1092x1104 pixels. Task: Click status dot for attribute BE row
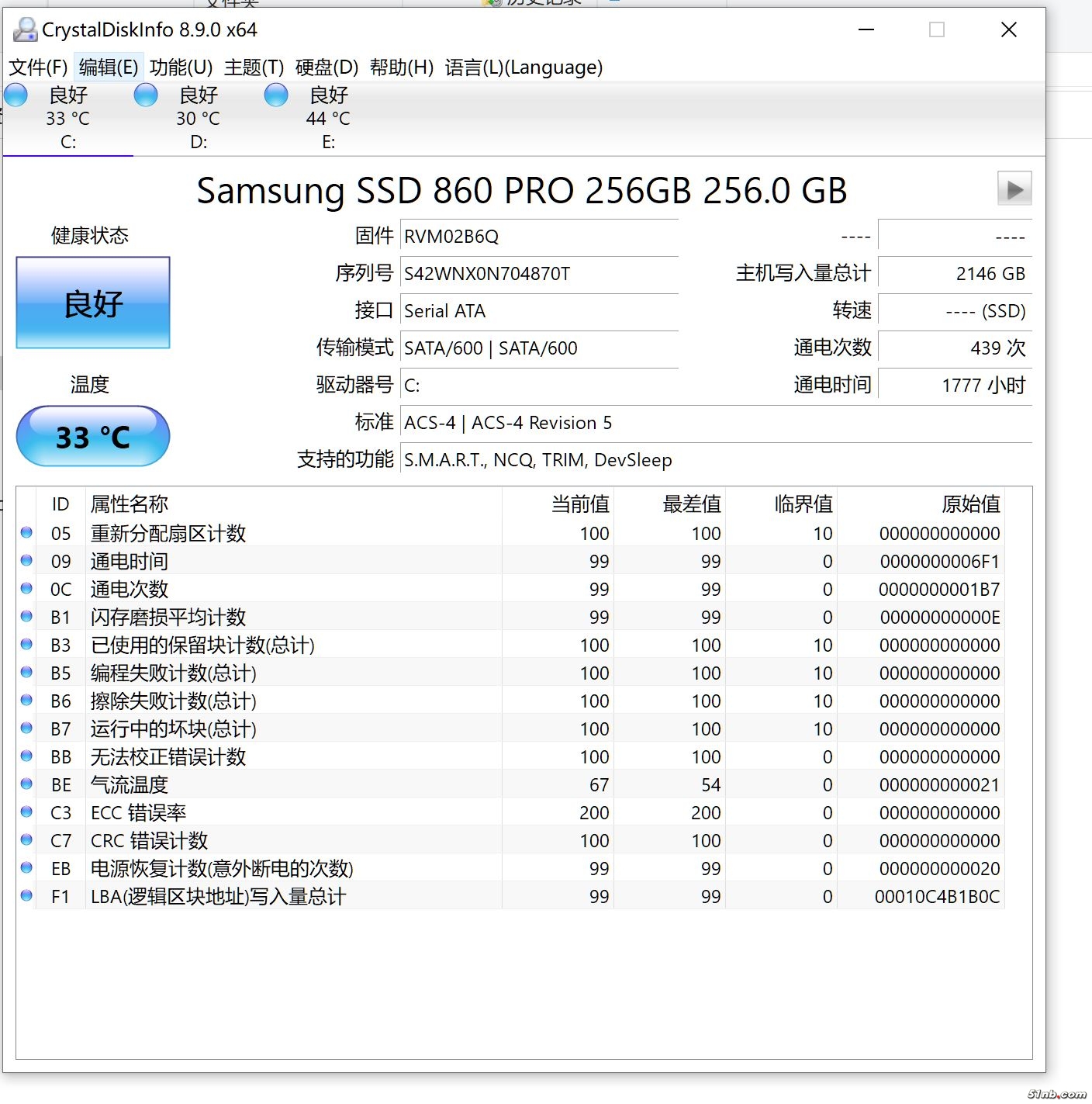click(26, 784)
